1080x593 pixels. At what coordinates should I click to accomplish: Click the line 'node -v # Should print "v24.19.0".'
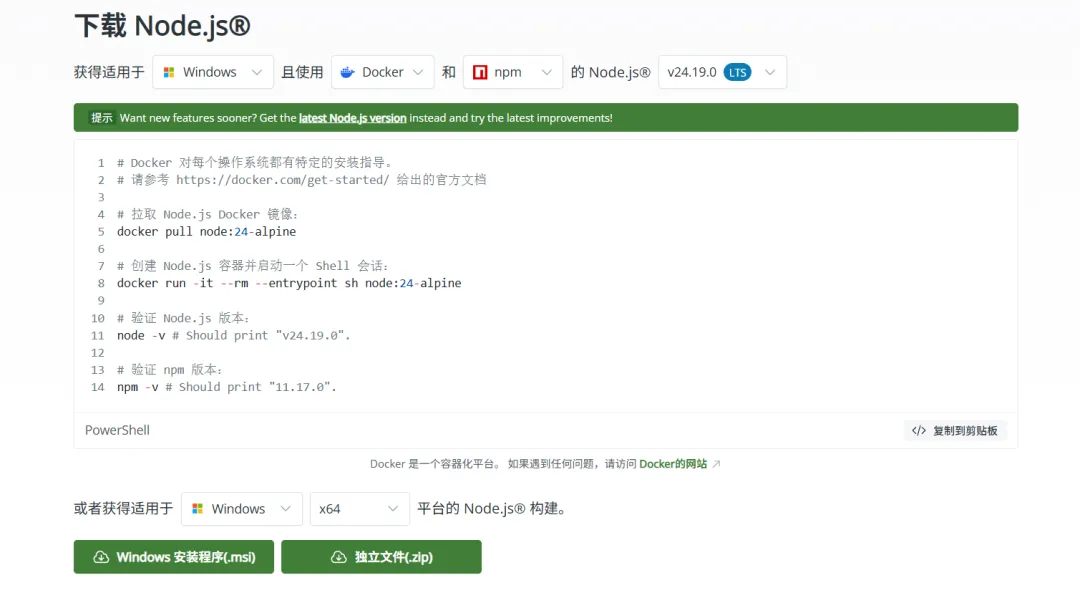(x=233, y=335)
